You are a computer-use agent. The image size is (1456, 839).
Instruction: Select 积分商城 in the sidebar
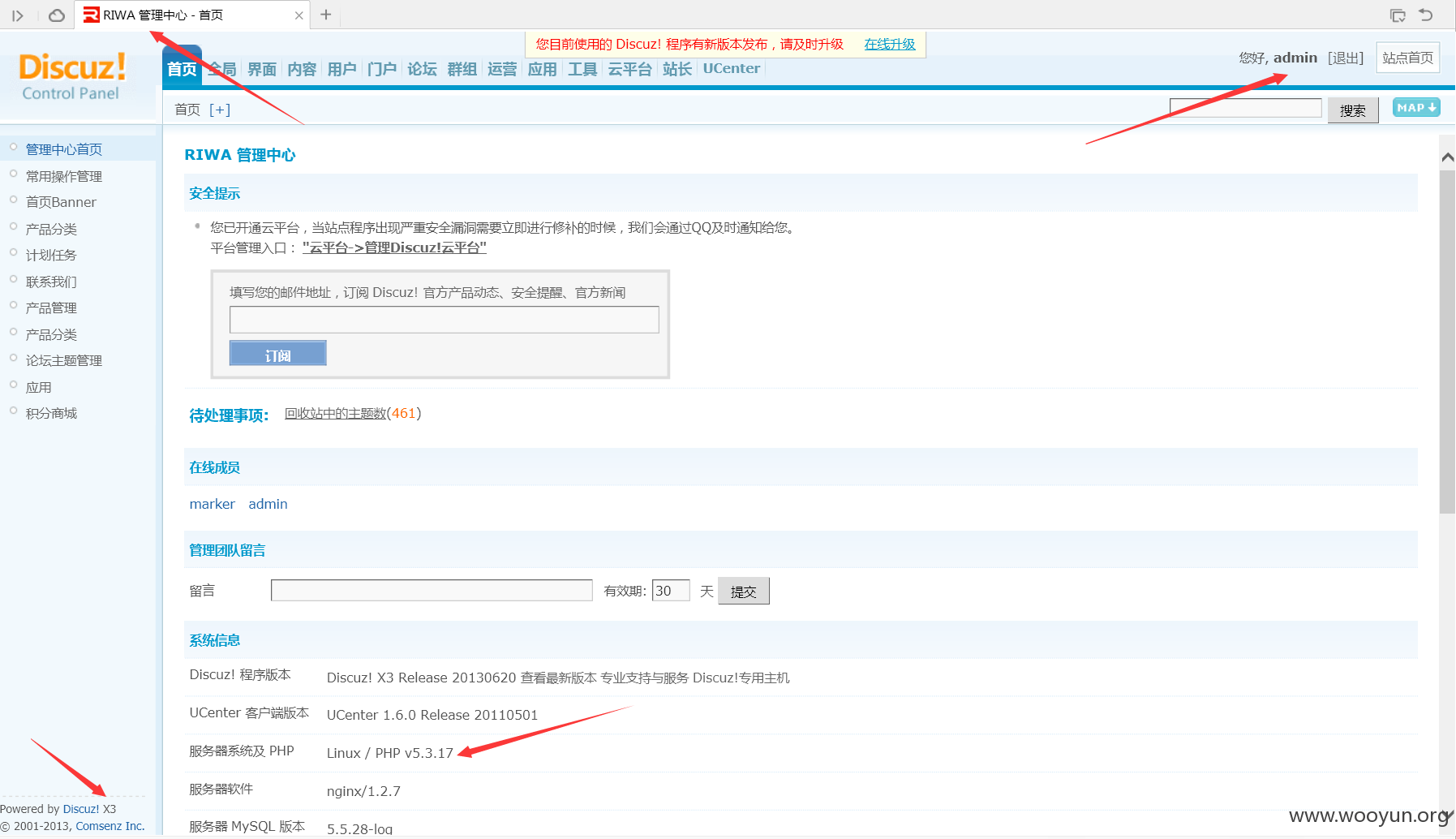(51, 413)
